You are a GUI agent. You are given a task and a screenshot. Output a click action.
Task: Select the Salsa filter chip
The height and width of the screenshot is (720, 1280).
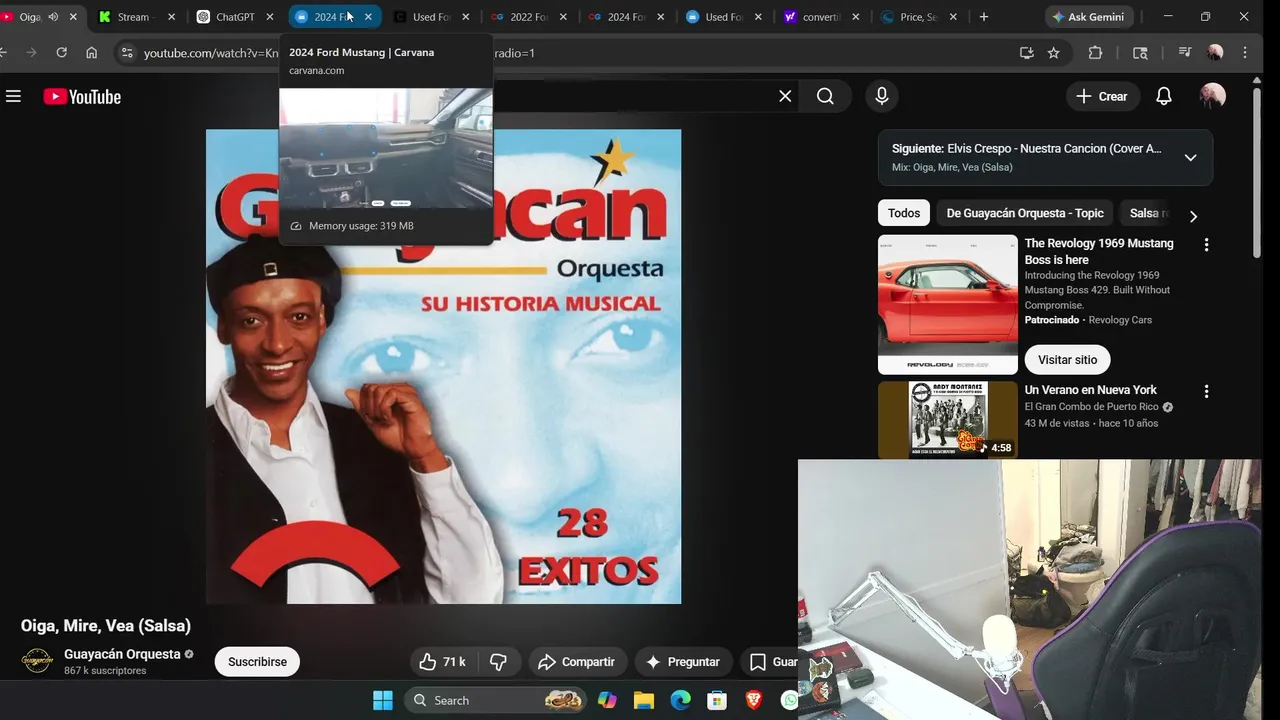pos(1148,213)
